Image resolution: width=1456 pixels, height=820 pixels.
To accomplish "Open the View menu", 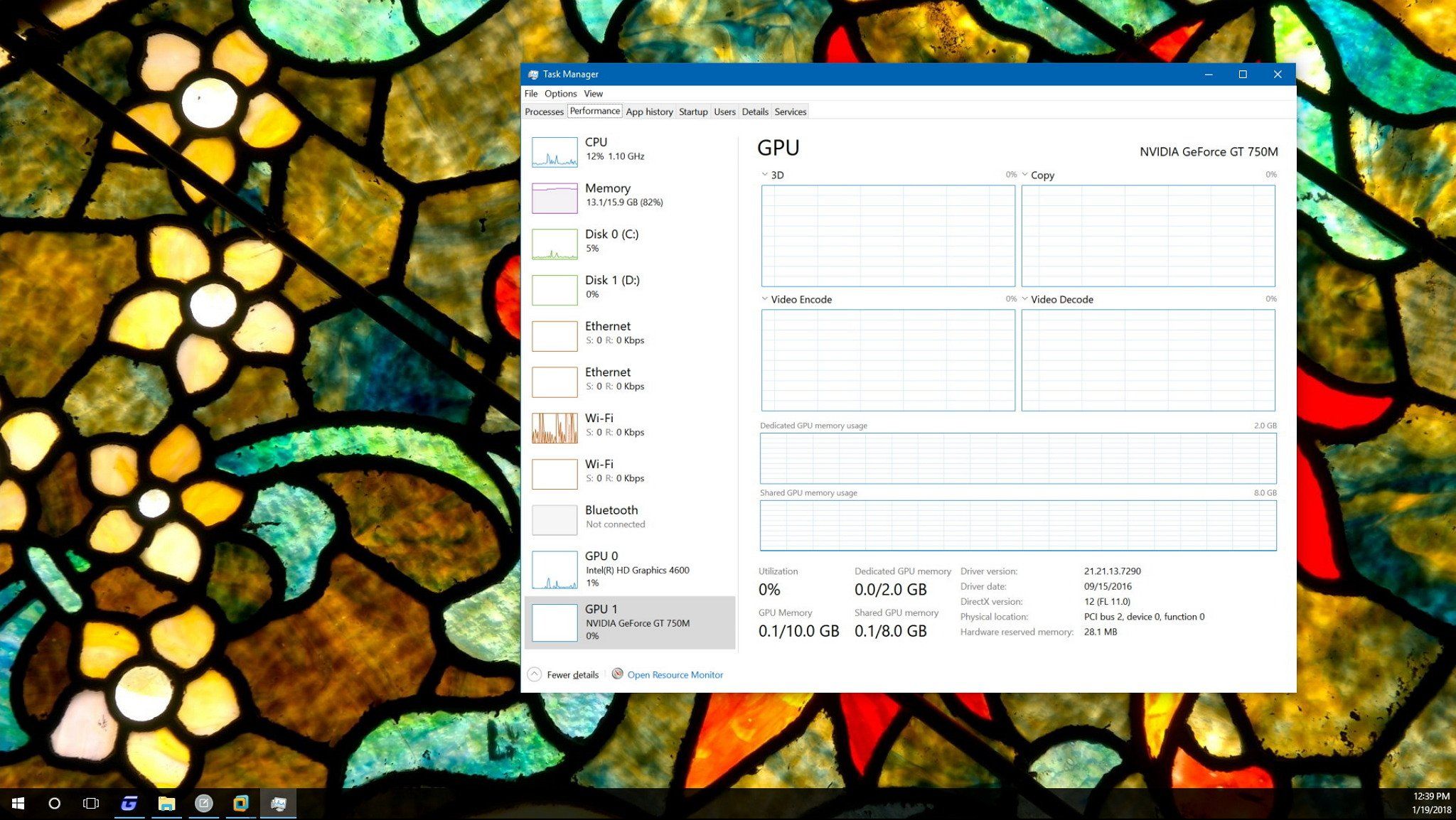I will [593, 94].
